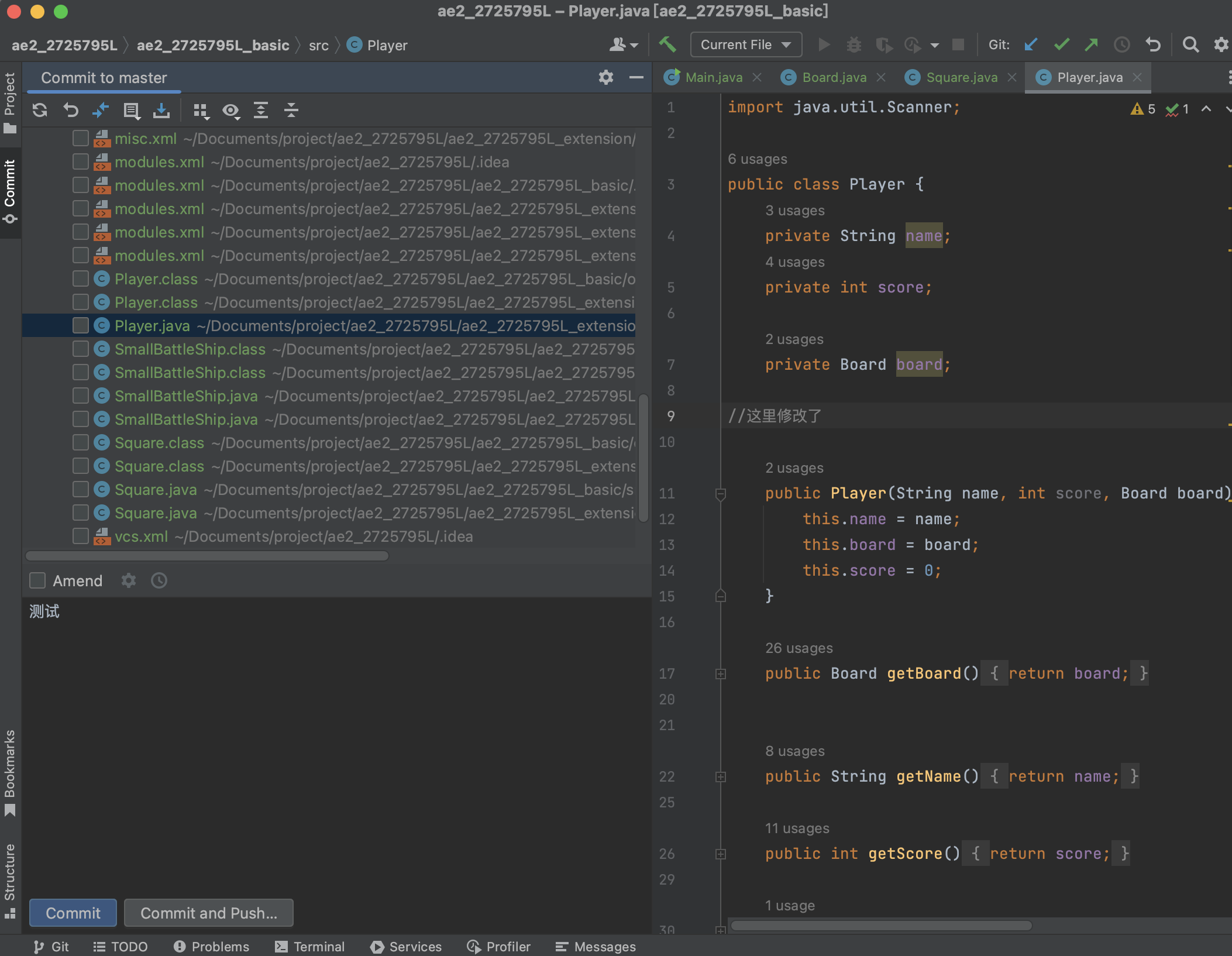Switch to the Board.java editor tab
The image size is (1232, 956).
(834, 77)
